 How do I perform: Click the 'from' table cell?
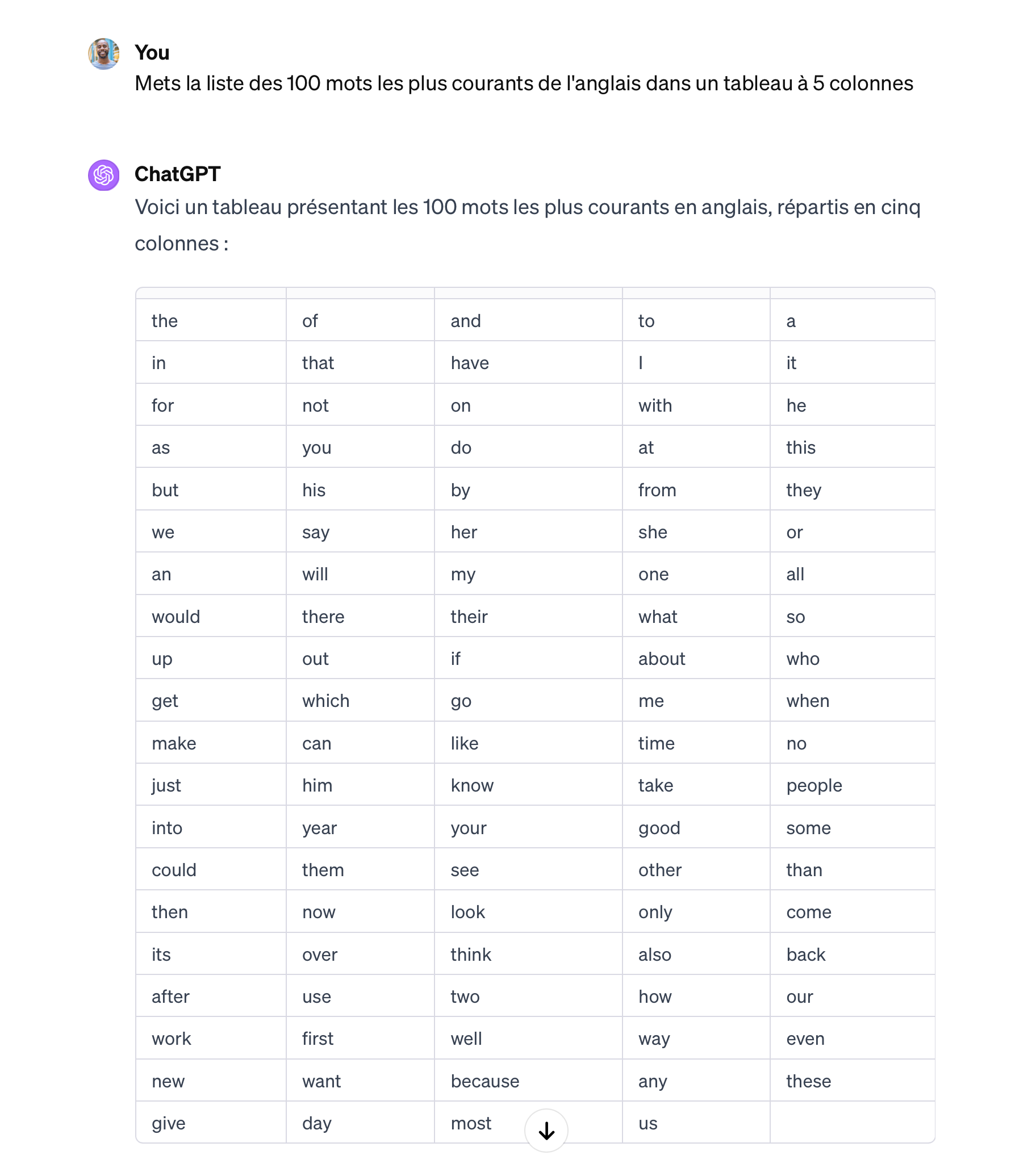696,489
